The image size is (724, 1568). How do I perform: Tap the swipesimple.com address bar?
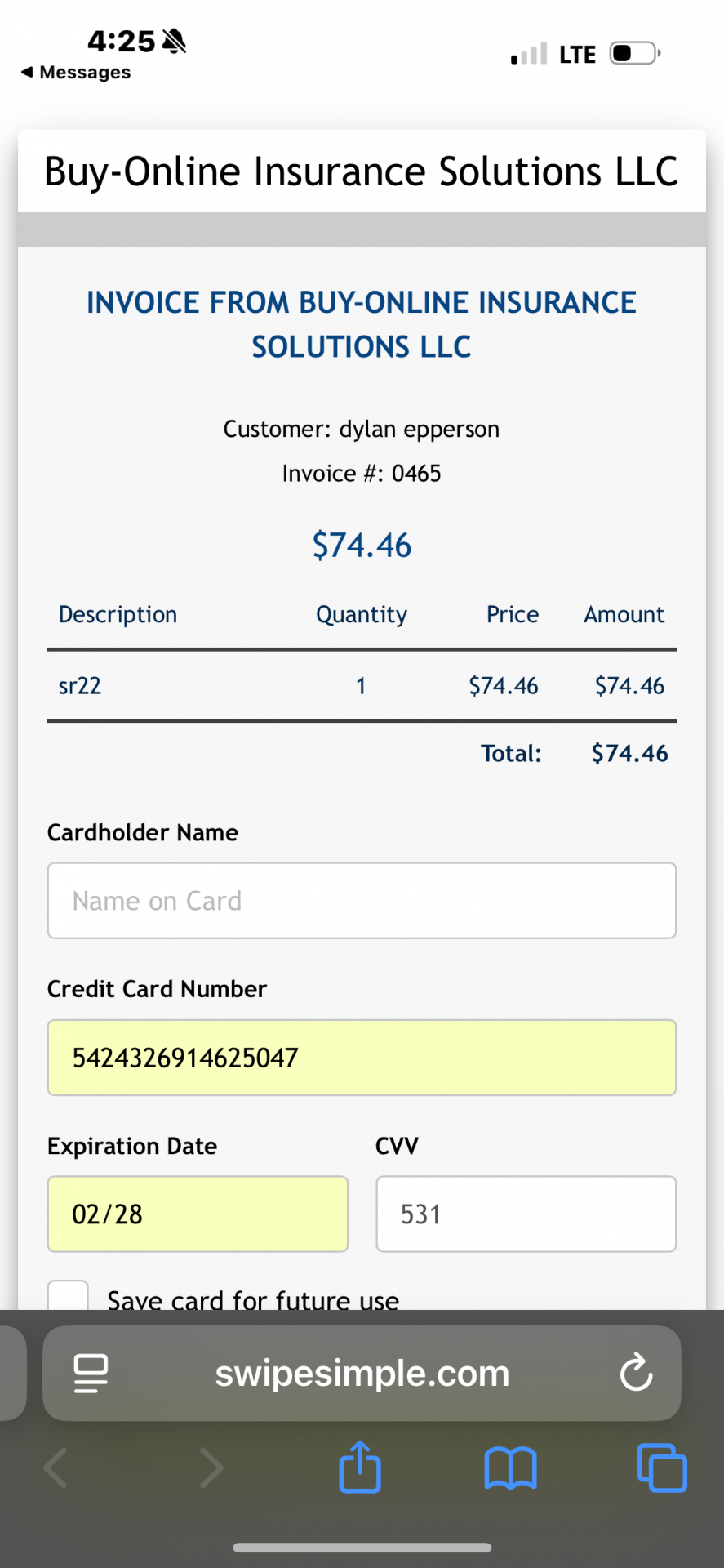click(362, 1373)
